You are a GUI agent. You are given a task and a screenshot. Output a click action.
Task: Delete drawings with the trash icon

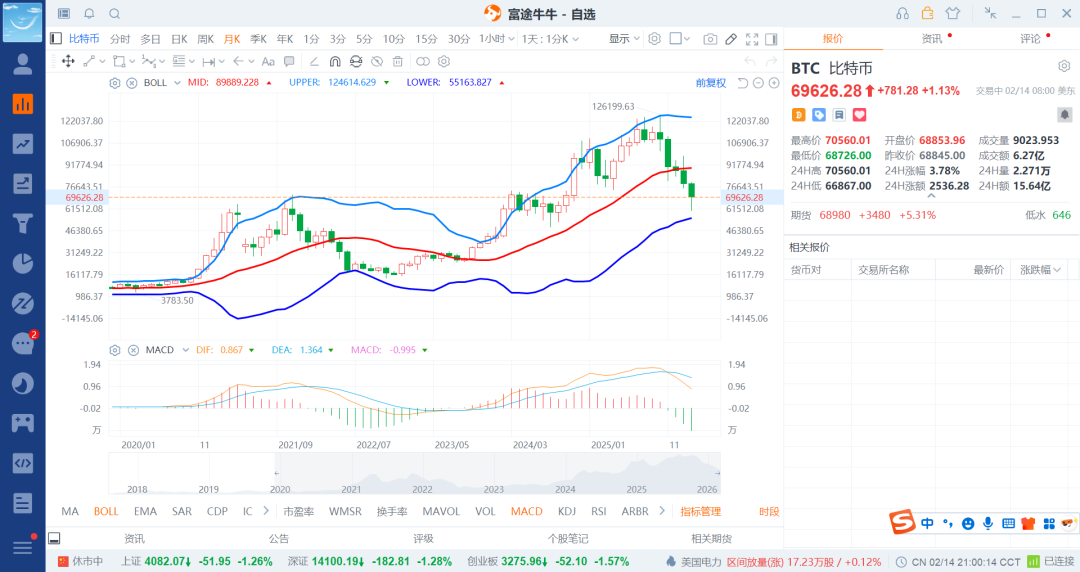click(x=398, y=61)
